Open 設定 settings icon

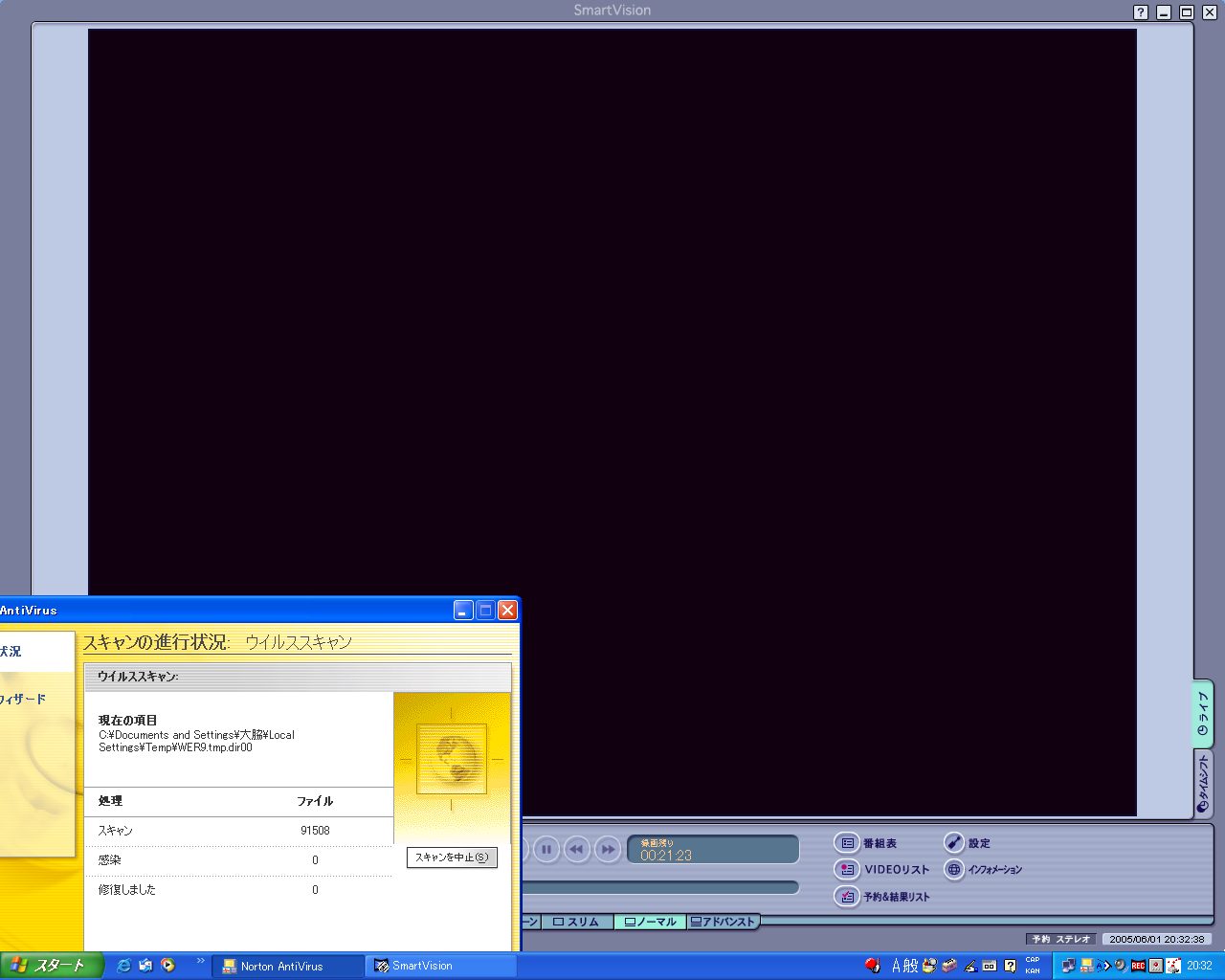(x=953, y=843)
